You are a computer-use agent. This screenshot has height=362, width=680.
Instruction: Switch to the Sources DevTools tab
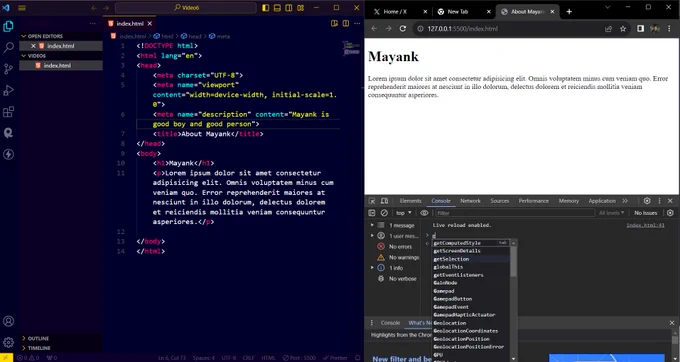click(500, 201)
